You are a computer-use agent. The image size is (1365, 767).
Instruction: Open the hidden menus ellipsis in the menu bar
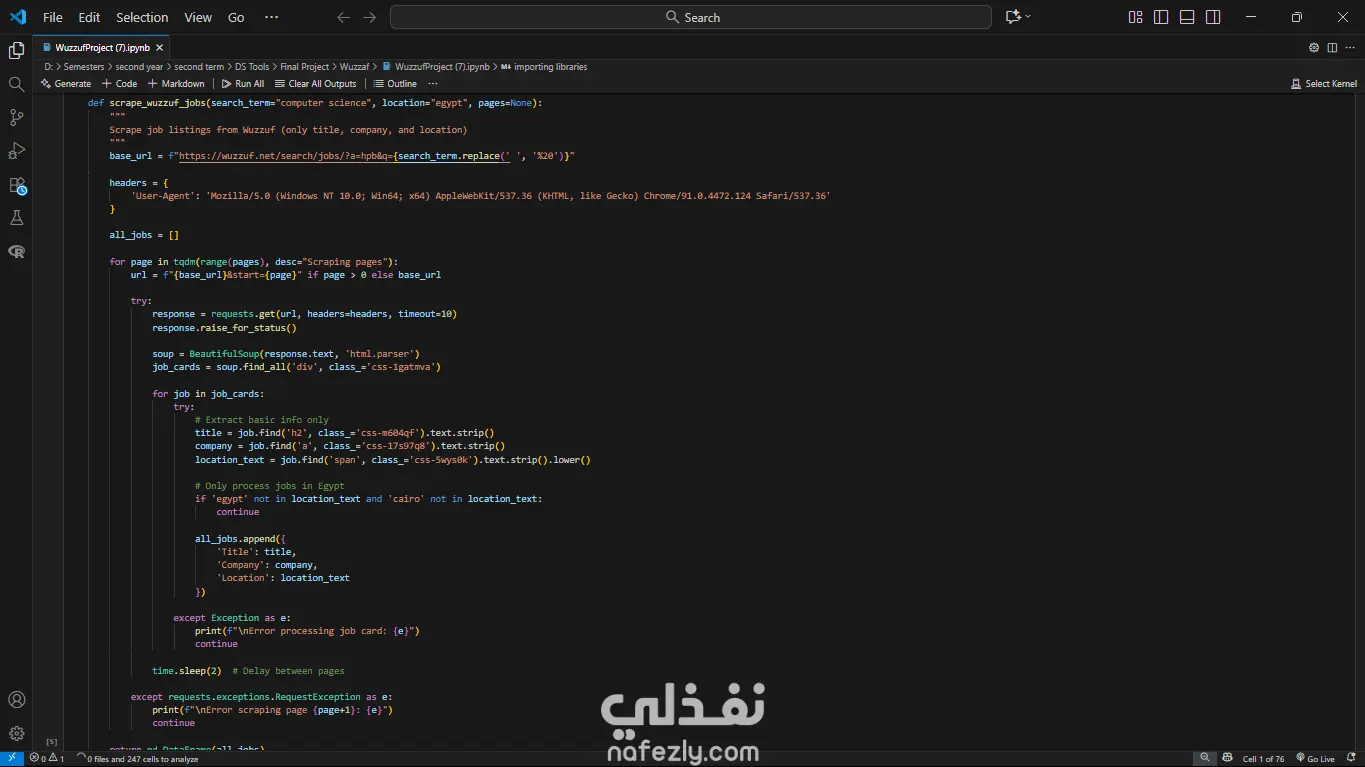[x=272, y=17]
